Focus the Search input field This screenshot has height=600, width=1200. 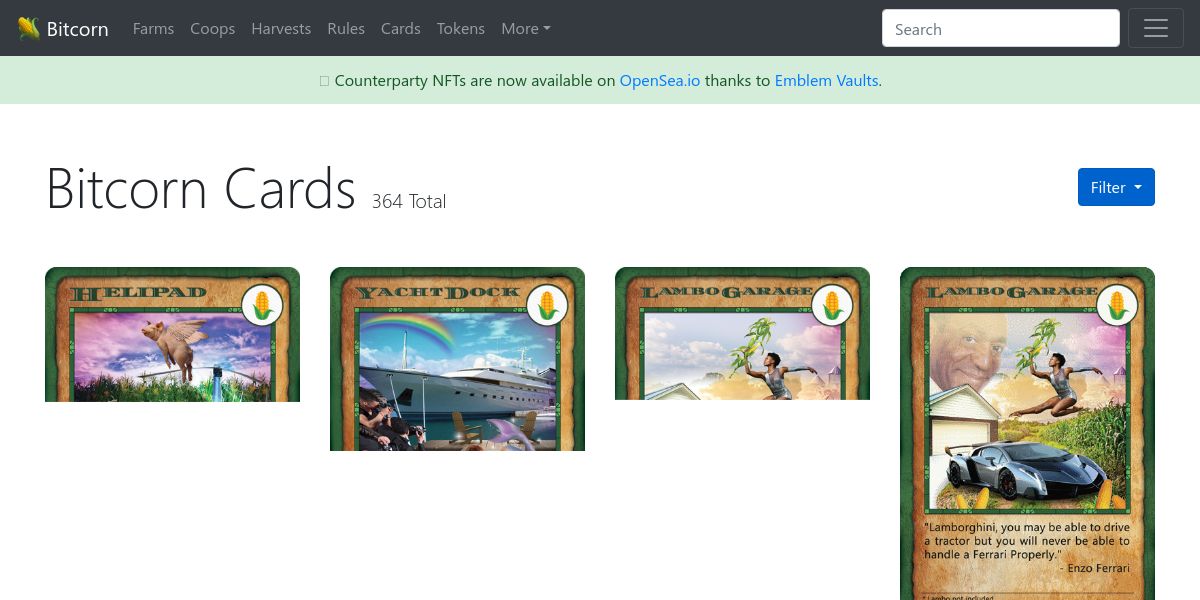pos(1000,28)
